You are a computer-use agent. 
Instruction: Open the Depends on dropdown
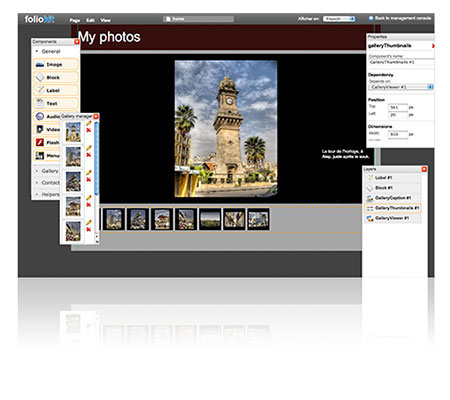click(401, 87)
